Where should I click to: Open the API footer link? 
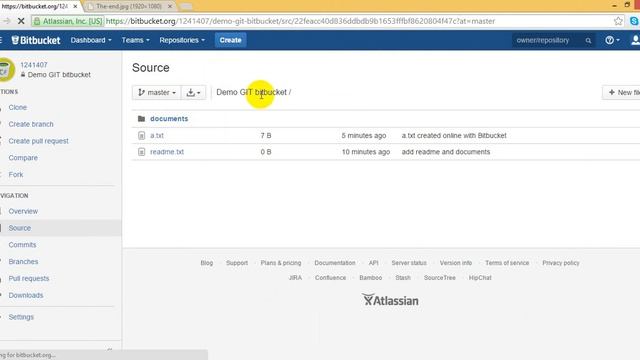[373, 263]
